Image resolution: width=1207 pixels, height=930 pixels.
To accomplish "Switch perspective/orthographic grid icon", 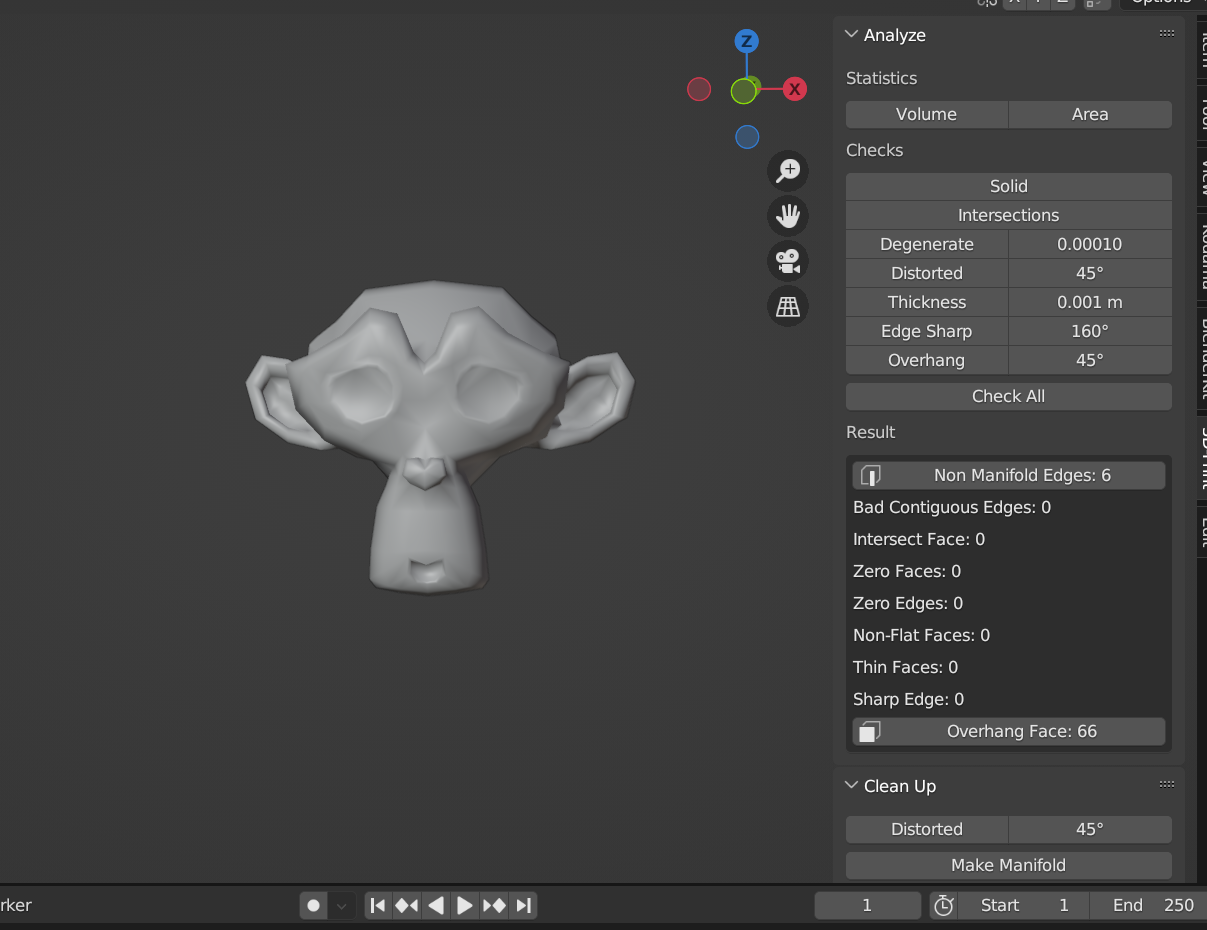I will [x=788, y=306].
